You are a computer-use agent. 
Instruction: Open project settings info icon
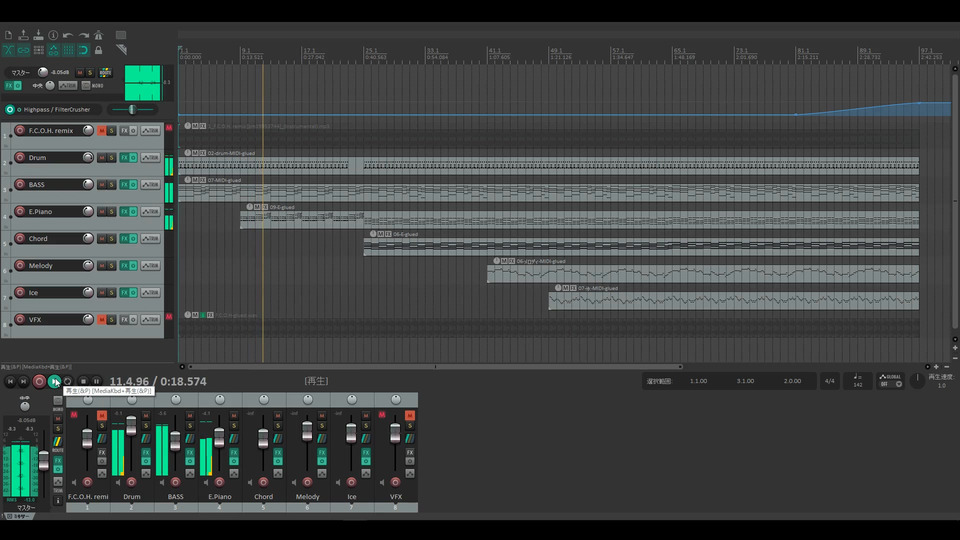53,36
